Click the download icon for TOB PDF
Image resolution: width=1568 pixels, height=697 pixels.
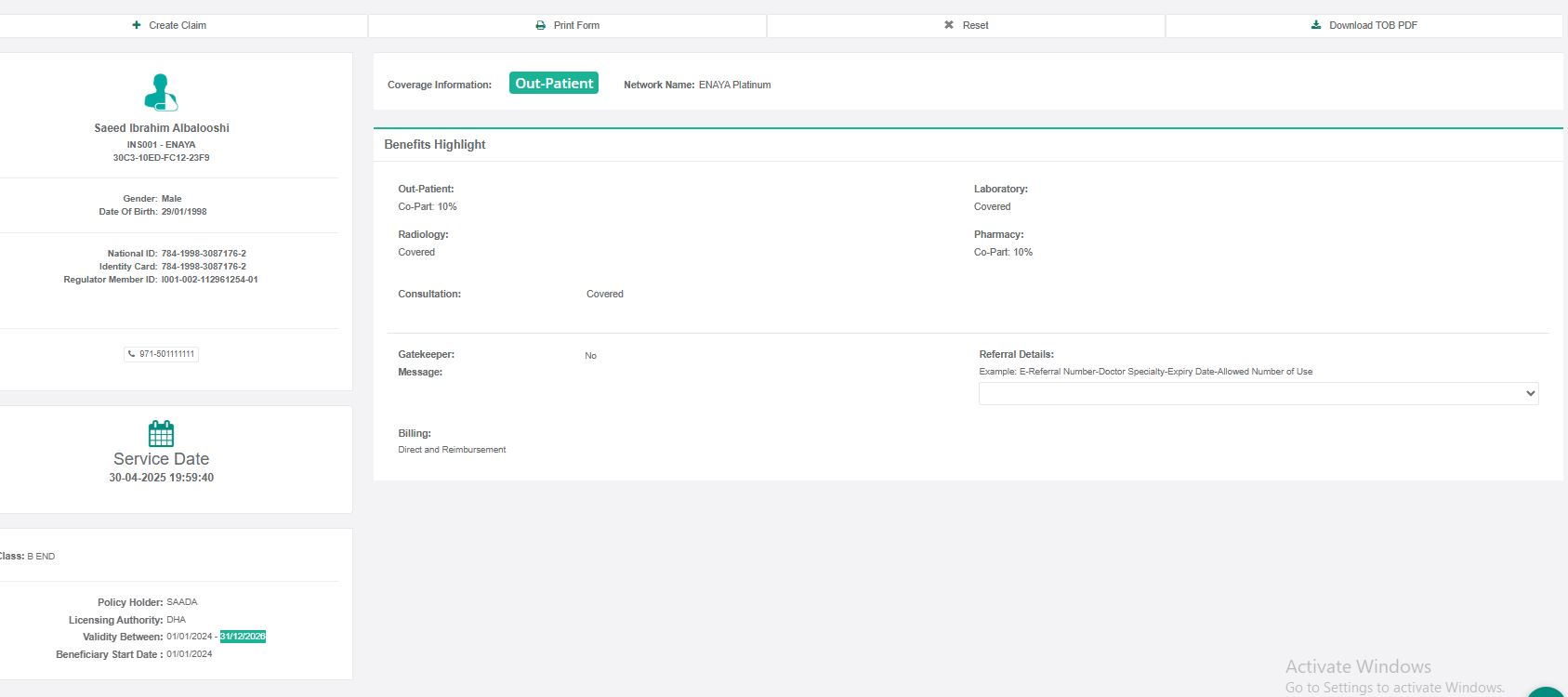pos(1316,25)
